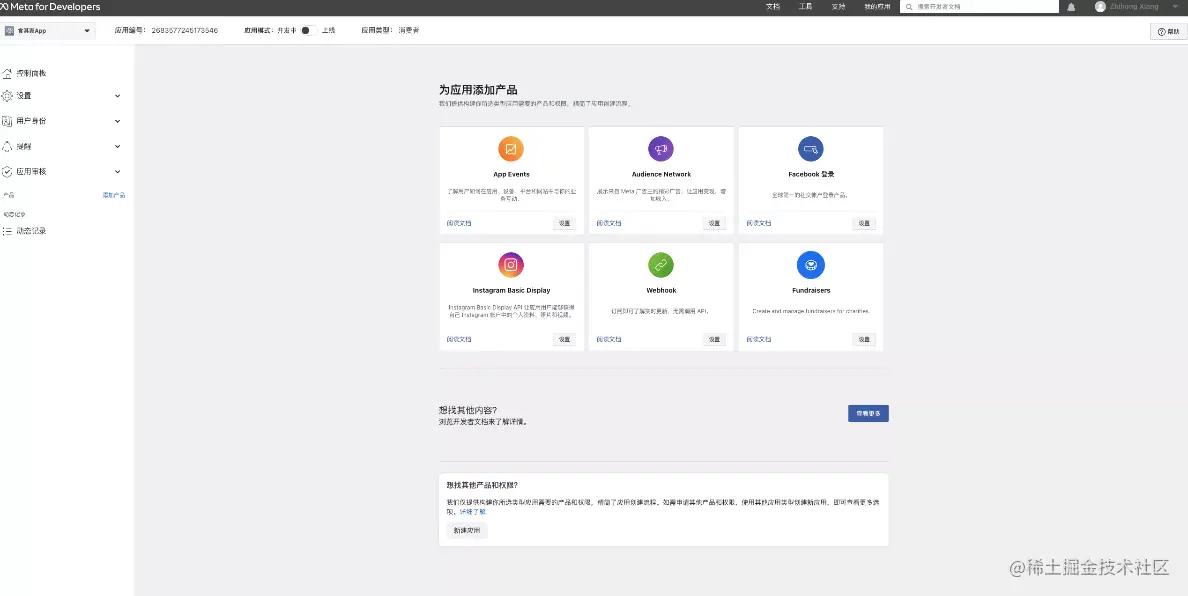
Task: Expand the 用户身份 sidebar chevron
Action: point(117,121)
